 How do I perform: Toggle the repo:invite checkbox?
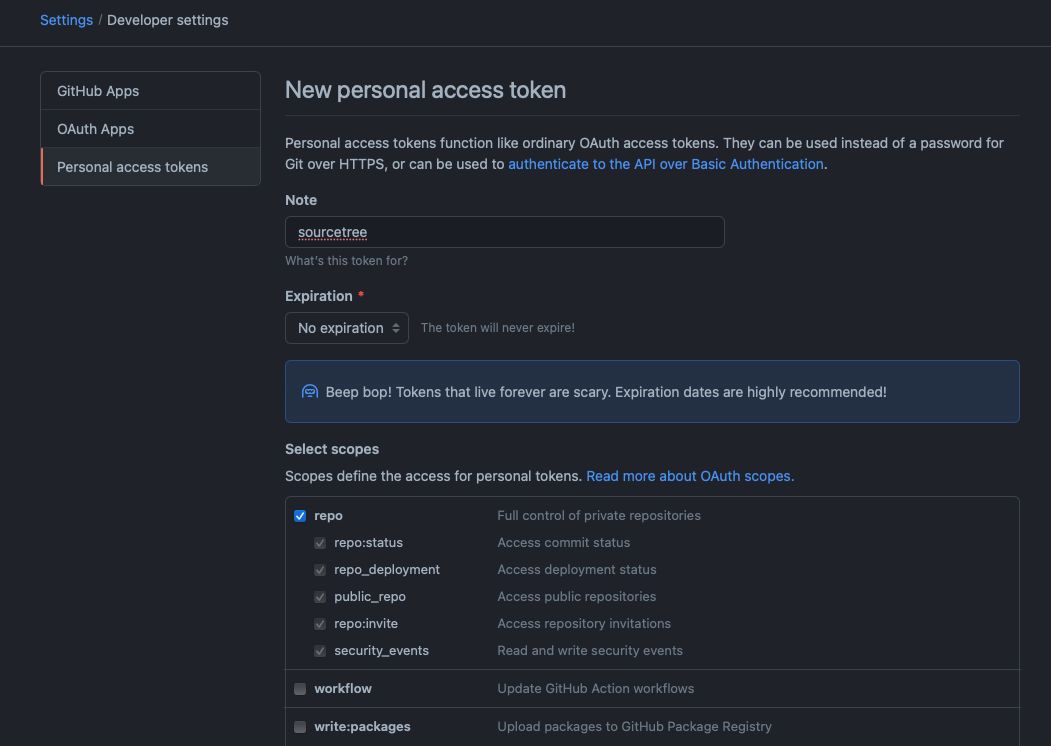click(320, 624)
